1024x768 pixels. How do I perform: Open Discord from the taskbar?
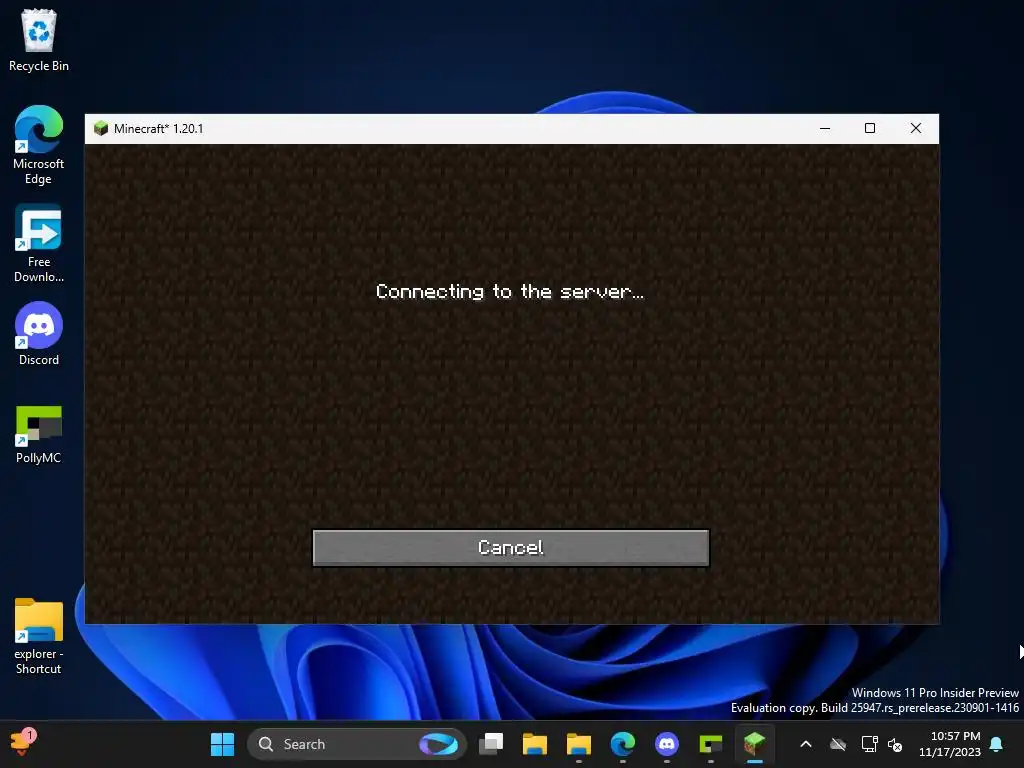667,744
